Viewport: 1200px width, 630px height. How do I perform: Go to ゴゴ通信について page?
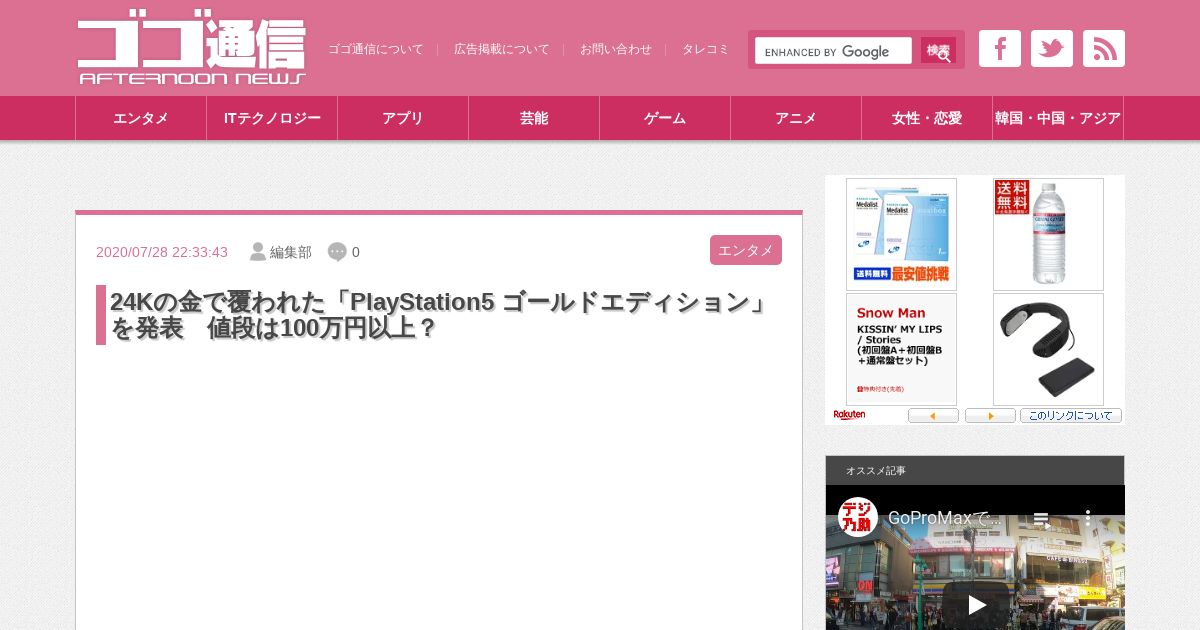tap(376, 49)
